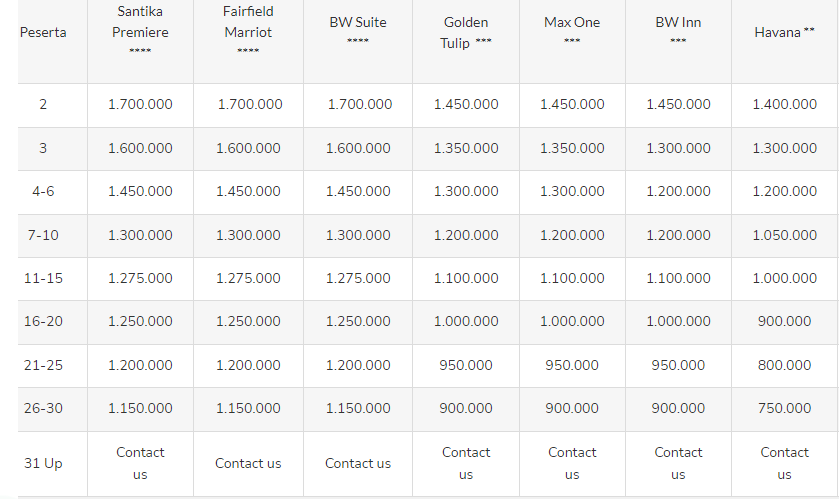Click Havana price 1.050.000 in 7-10 row
The height and width of the screenshot is (499, 839).
pos(784,235)
